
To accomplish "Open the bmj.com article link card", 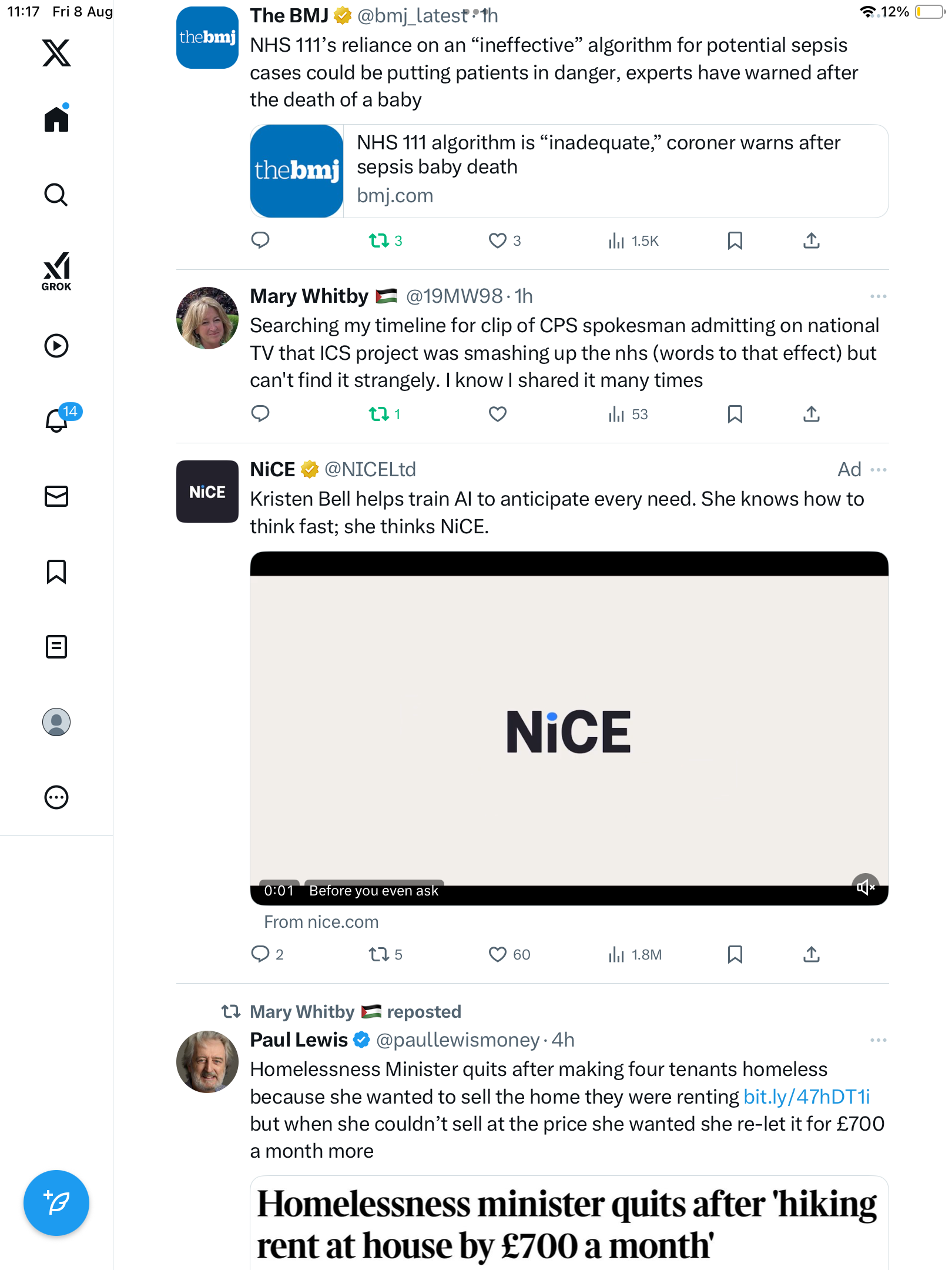I will coord(569,171).
